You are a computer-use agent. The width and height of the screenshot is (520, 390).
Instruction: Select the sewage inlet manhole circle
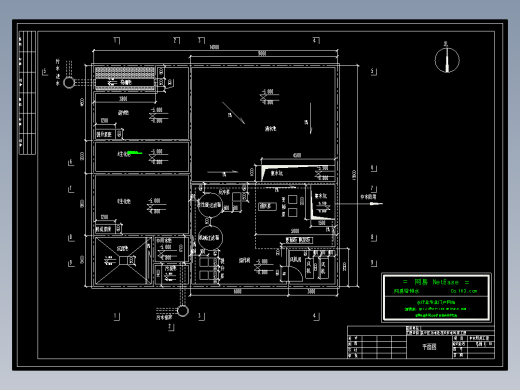(69, 82)
